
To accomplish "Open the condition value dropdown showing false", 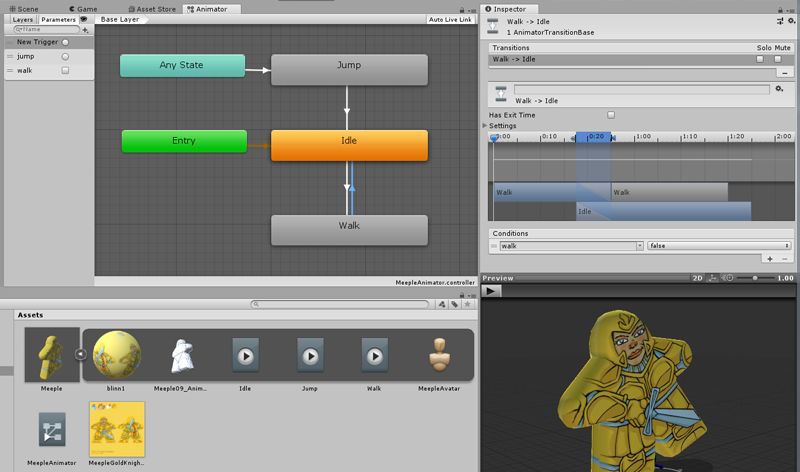I will (719, 246).
